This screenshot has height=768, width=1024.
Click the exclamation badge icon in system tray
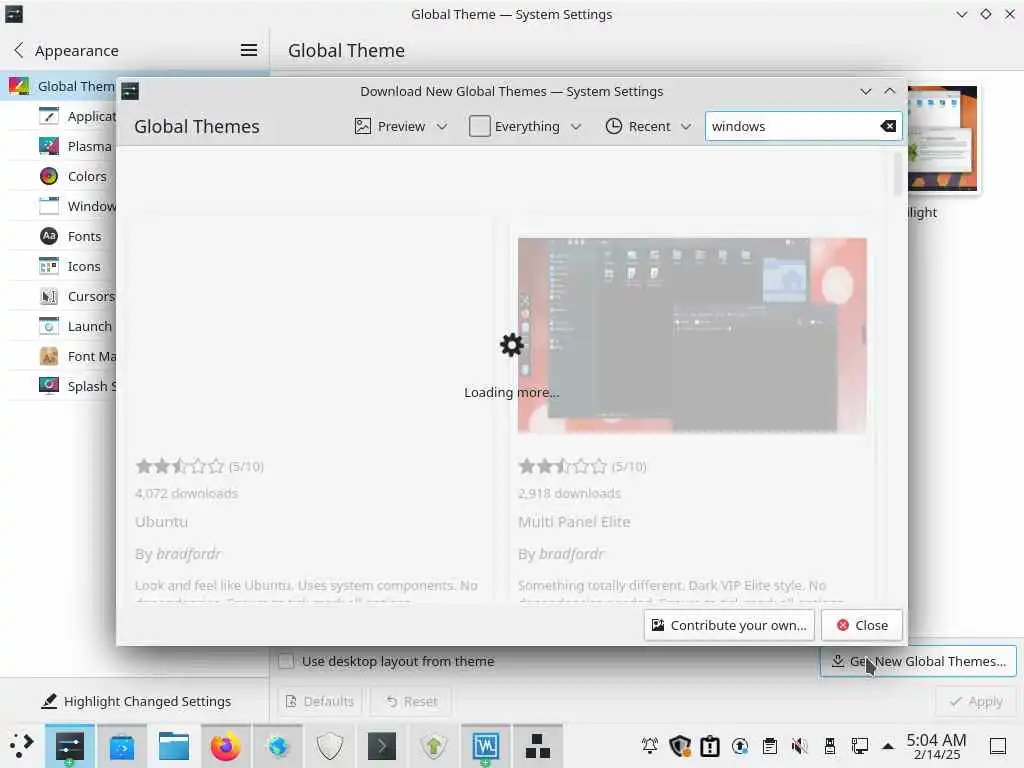pyautogui.click(x=709, y=746)
